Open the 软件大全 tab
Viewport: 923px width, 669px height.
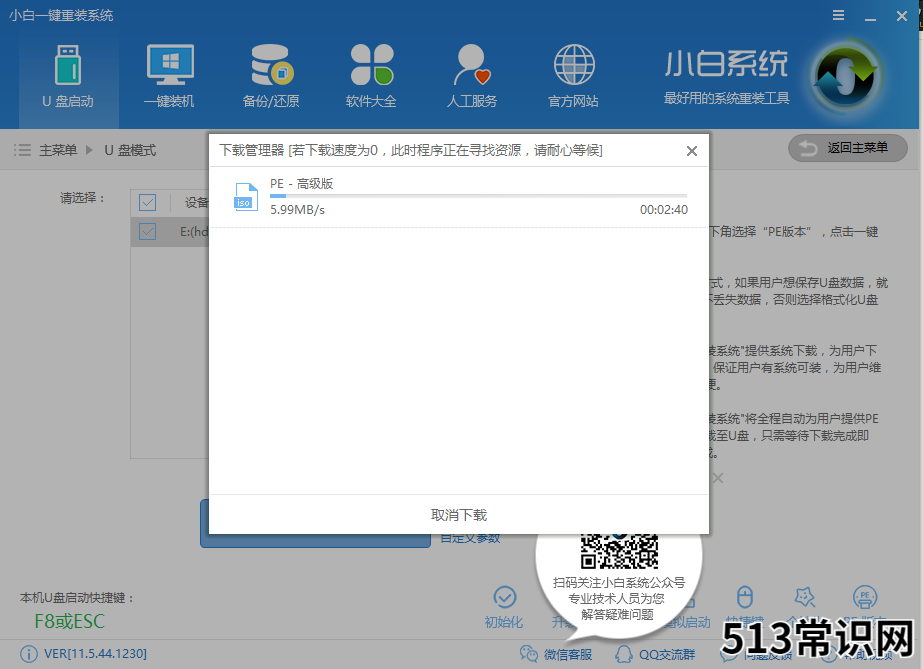[371, 77]
